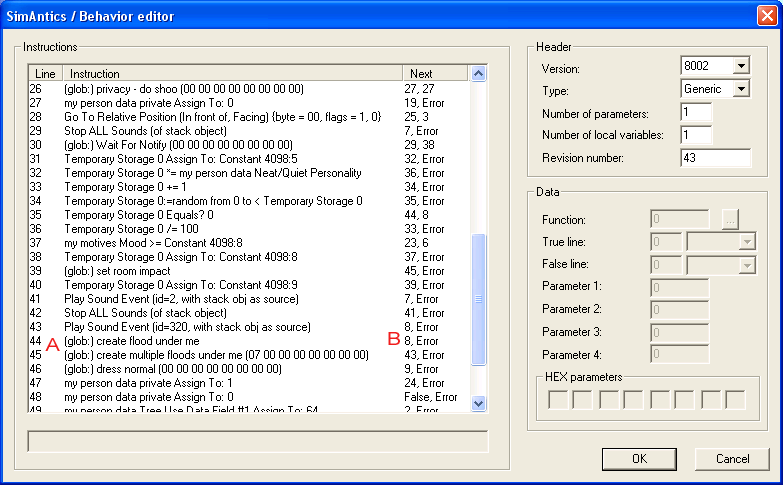Cancel the Behavior editor dialog
The height and width of the screenshot is (485, 783).
[x=732, y=459]
